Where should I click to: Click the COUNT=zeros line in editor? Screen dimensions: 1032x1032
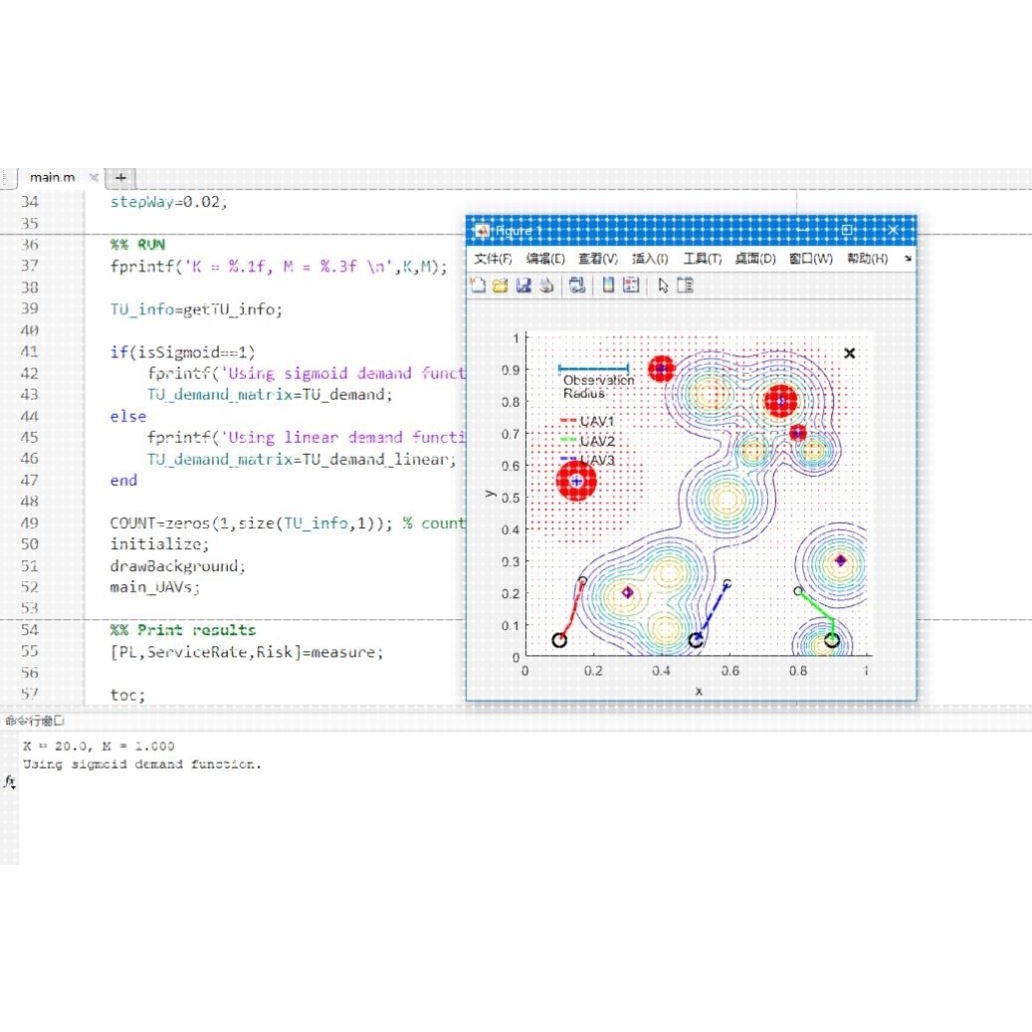click(288, 523)
